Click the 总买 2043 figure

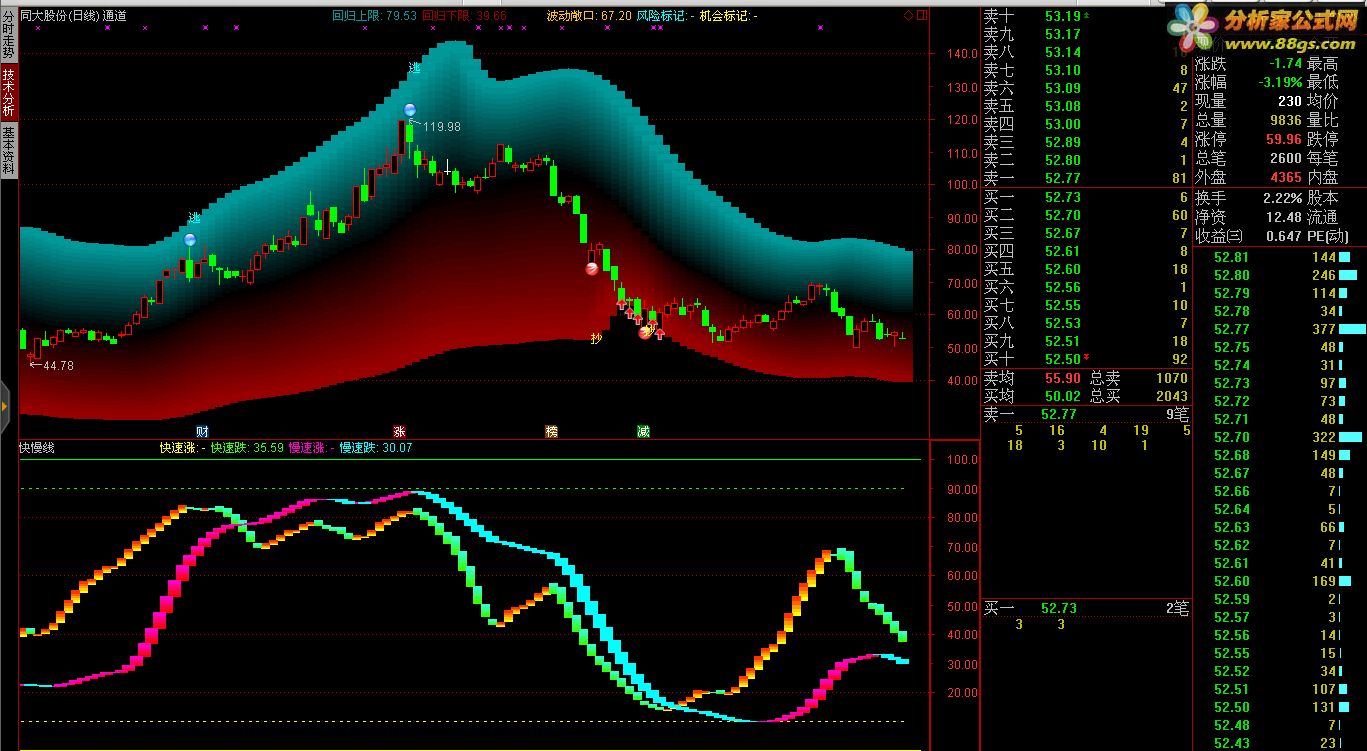click(1172, 397)
